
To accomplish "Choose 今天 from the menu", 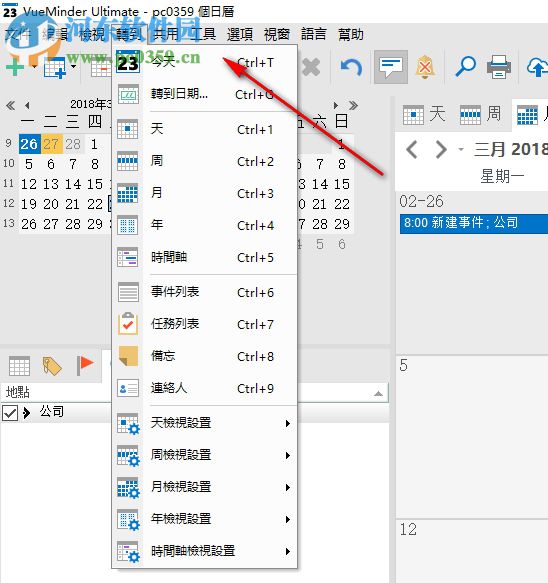I will click(205, 62).
